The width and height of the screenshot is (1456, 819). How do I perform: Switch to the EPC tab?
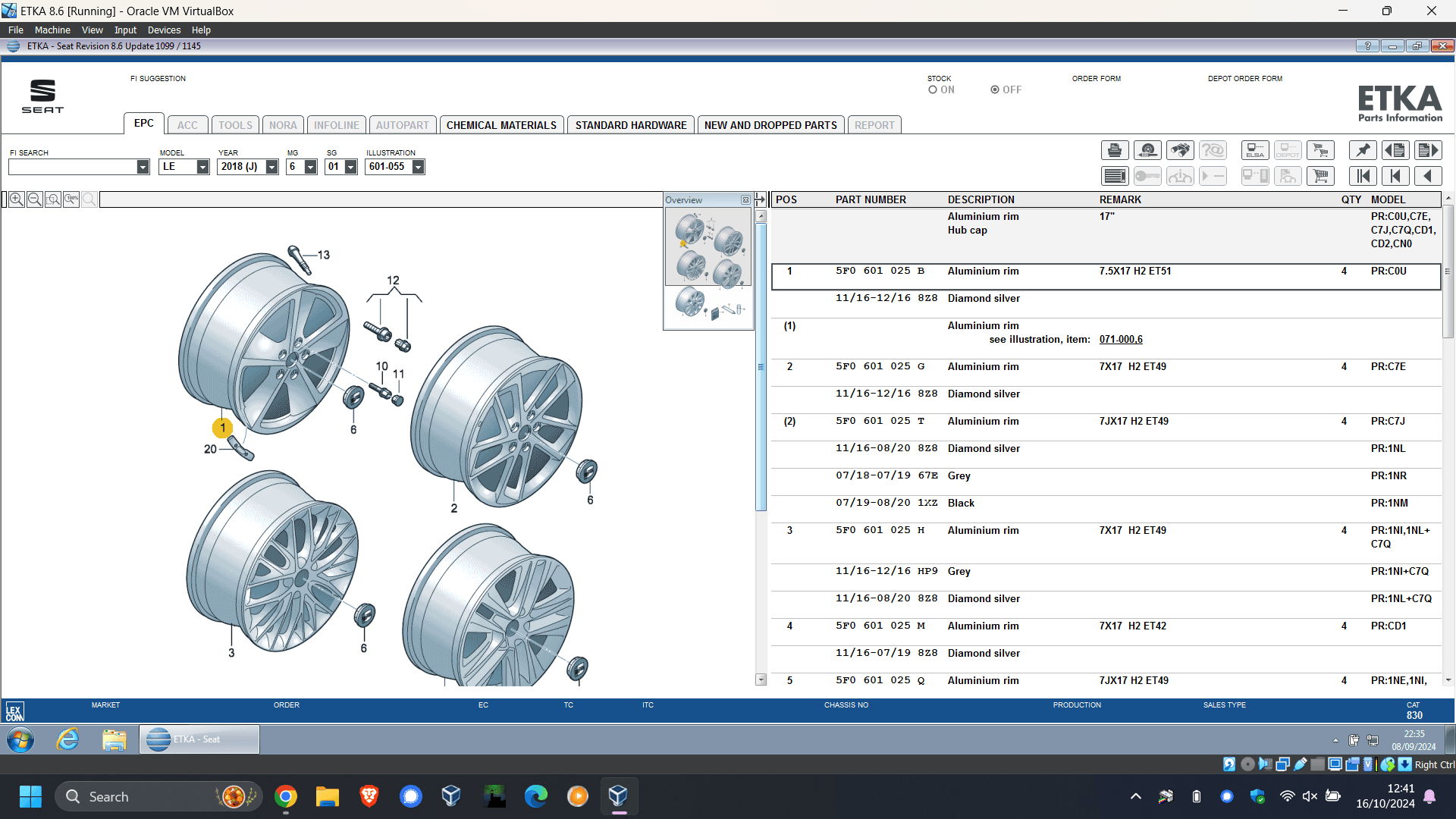click(144, 124)
